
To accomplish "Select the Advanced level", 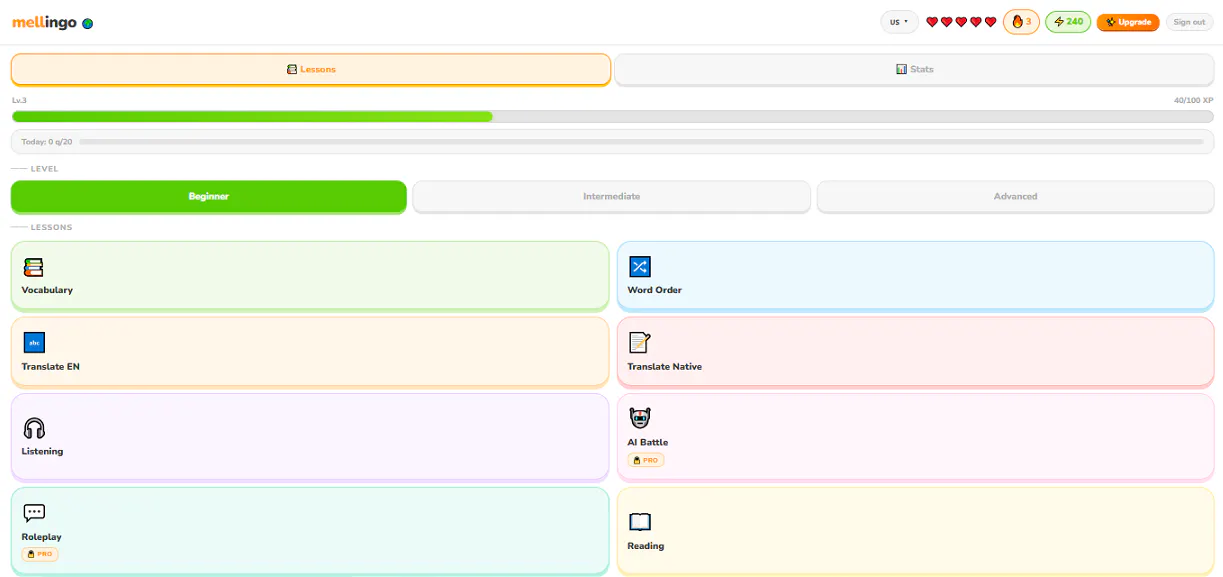I will (x=1015, y=196).
